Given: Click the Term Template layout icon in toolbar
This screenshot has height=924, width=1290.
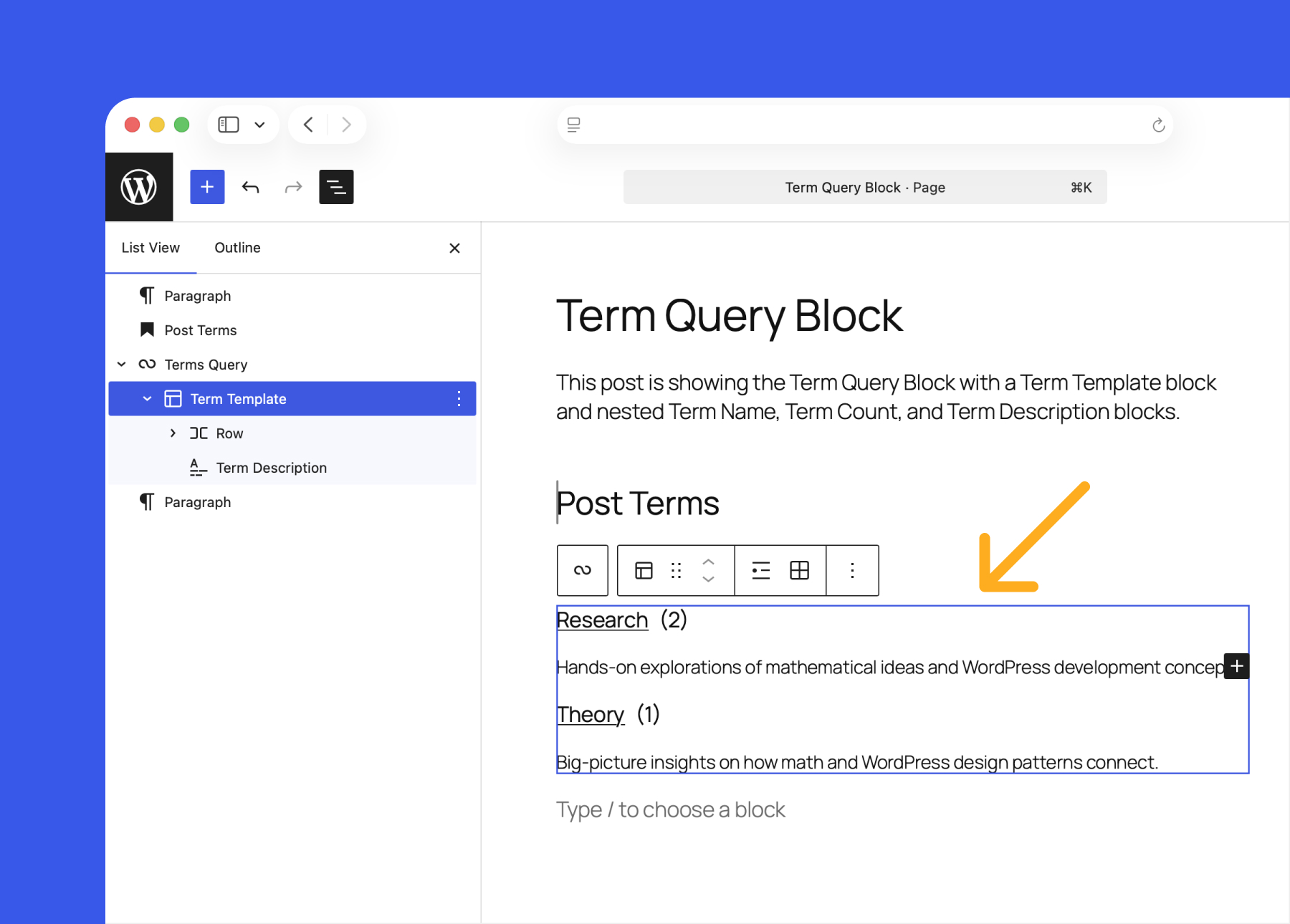Looking at the screenshot, I should pyautogui.click(x=643, y=570).
